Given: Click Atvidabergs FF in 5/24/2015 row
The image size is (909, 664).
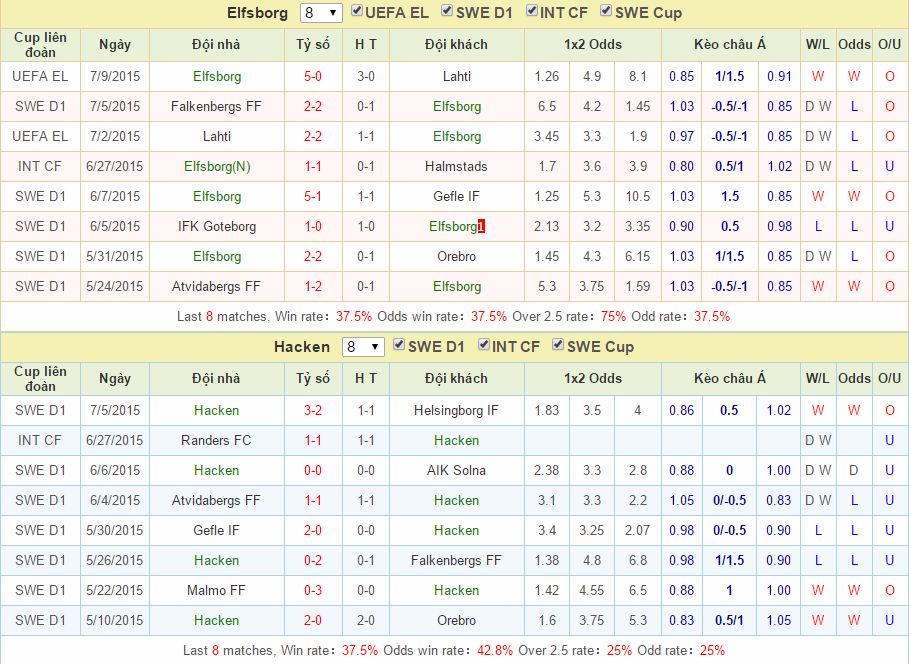Looking at the screenshot, I should [x=216, y=286].
